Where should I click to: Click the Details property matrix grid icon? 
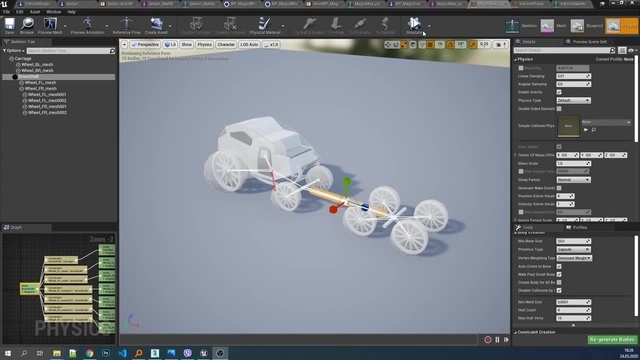click(x=622, y=50)
